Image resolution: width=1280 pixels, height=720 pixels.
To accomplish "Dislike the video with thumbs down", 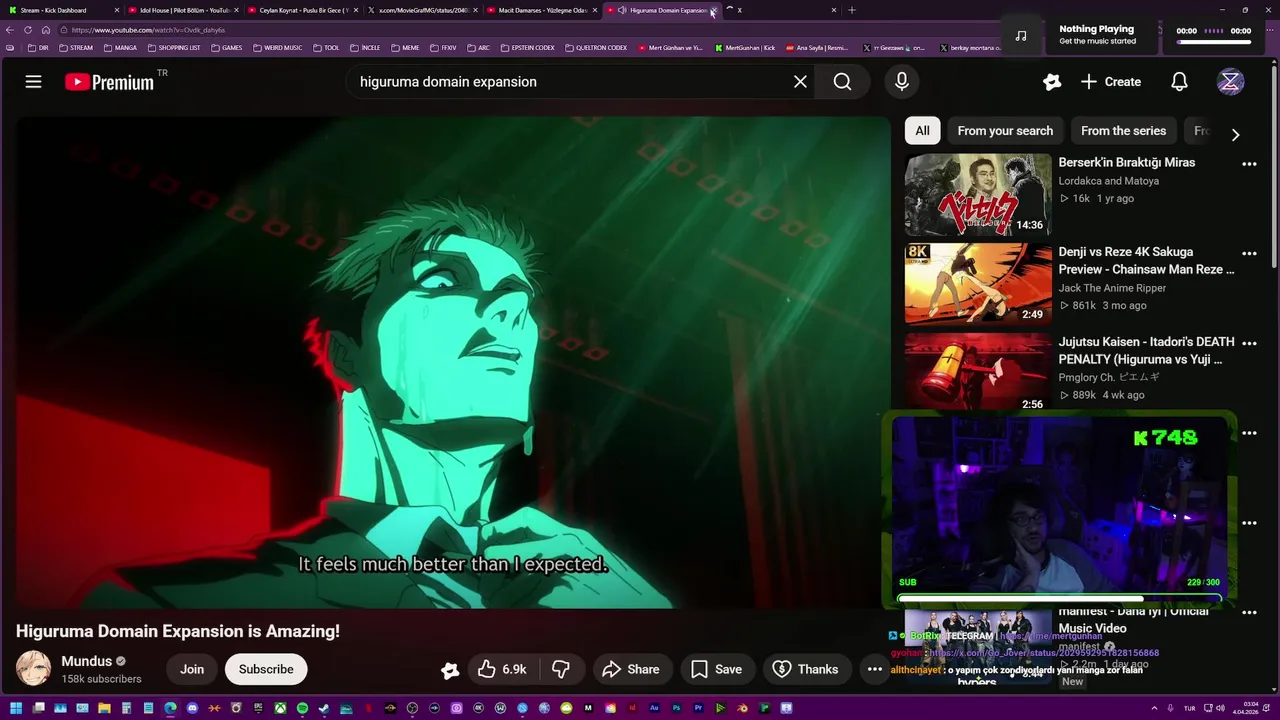I will [x=561, y=669].
